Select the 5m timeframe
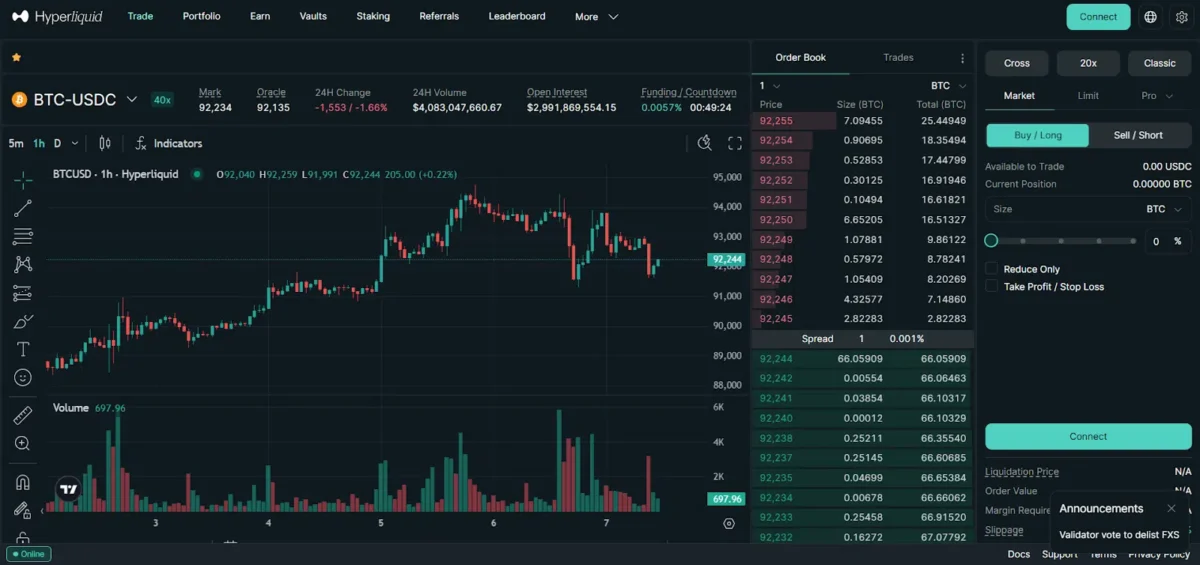 16,143
